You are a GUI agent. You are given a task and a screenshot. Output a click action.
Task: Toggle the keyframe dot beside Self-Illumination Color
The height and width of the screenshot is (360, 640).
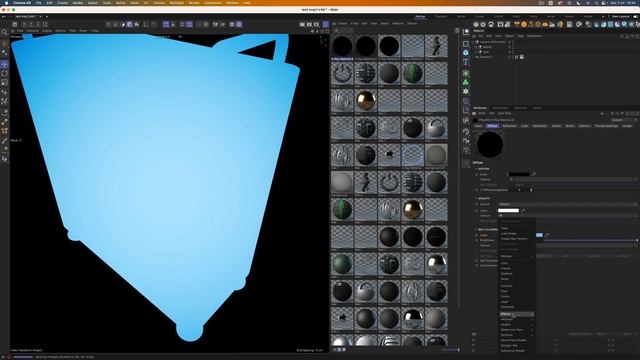tap(476, 235)
